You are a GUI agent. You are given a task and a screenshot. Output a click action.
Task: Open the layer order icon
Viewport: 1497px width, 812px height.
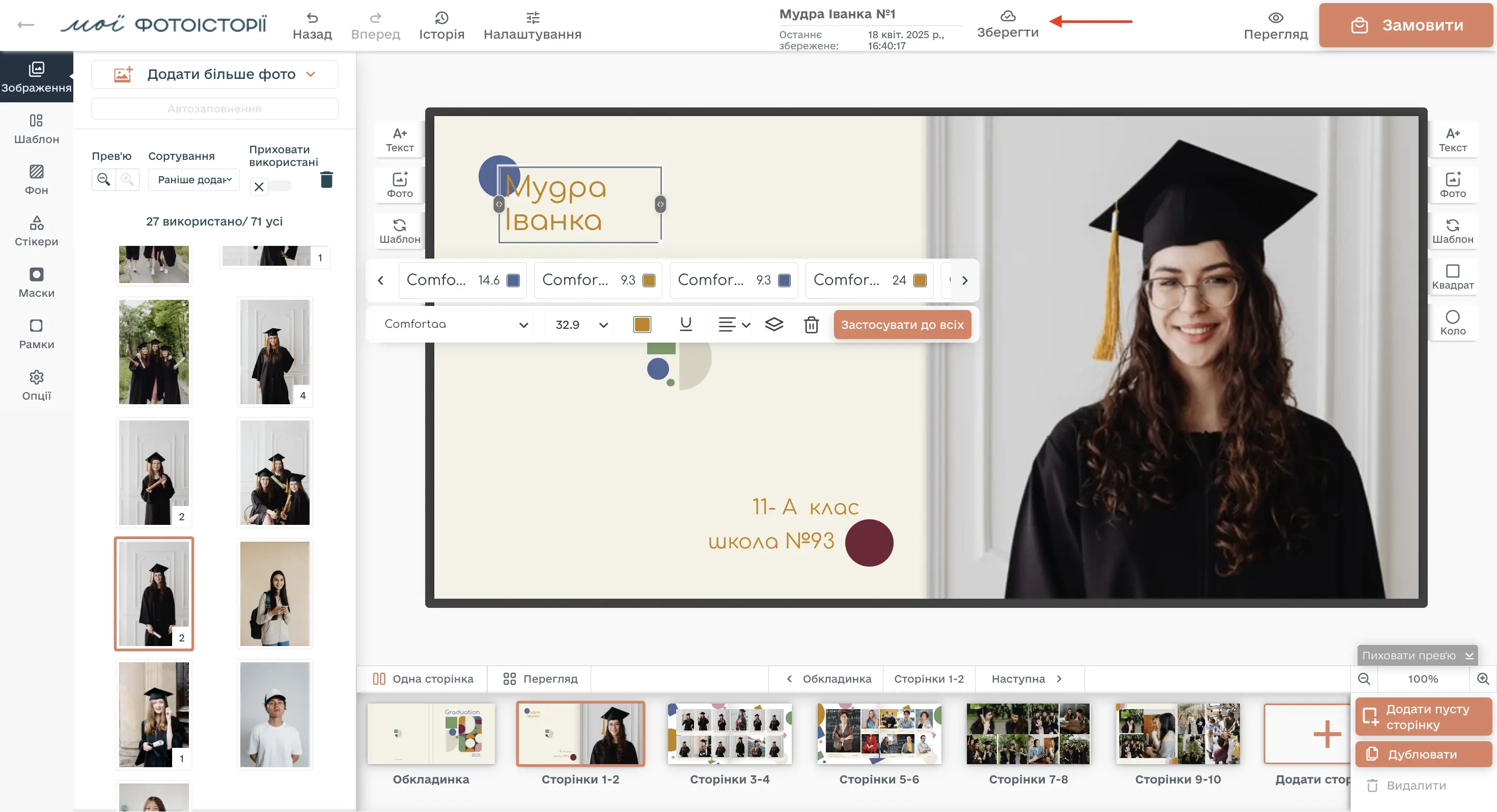click(774, 325)
